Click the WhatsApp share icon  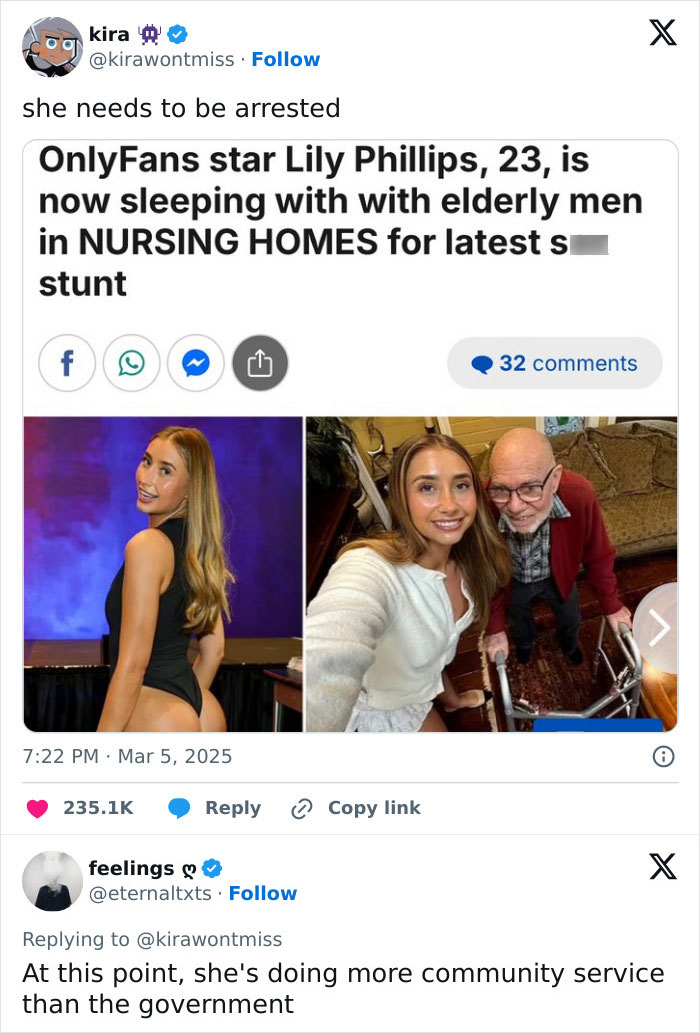point(131,363)
